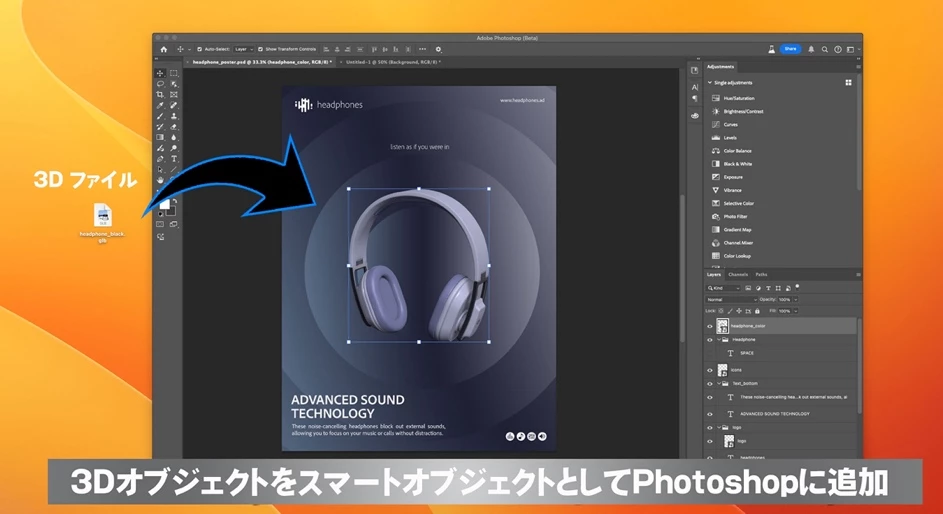Click the headphone_color layer thumbnail

(722, 326)
